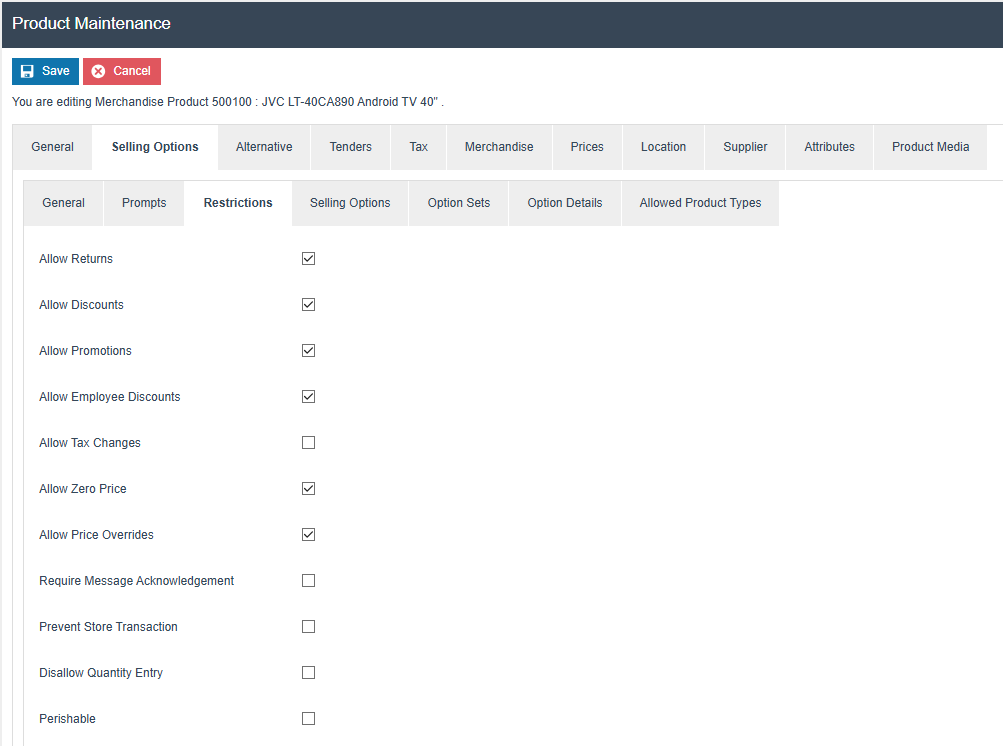Switch to the Prompts sub-tab
This screenshot has height=746, width=1003.
pos(144,203)
